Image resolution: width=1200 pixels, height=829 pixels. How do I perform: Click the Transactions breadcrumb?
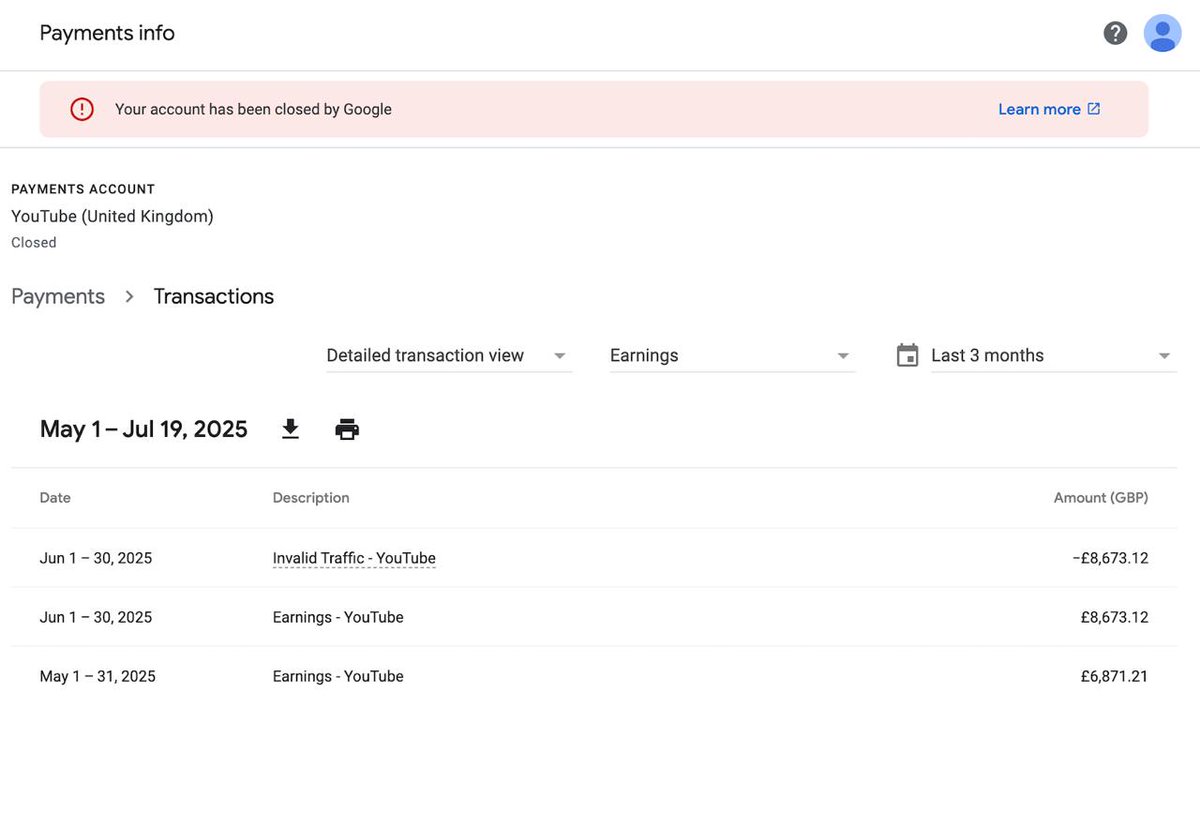[213, 296]
